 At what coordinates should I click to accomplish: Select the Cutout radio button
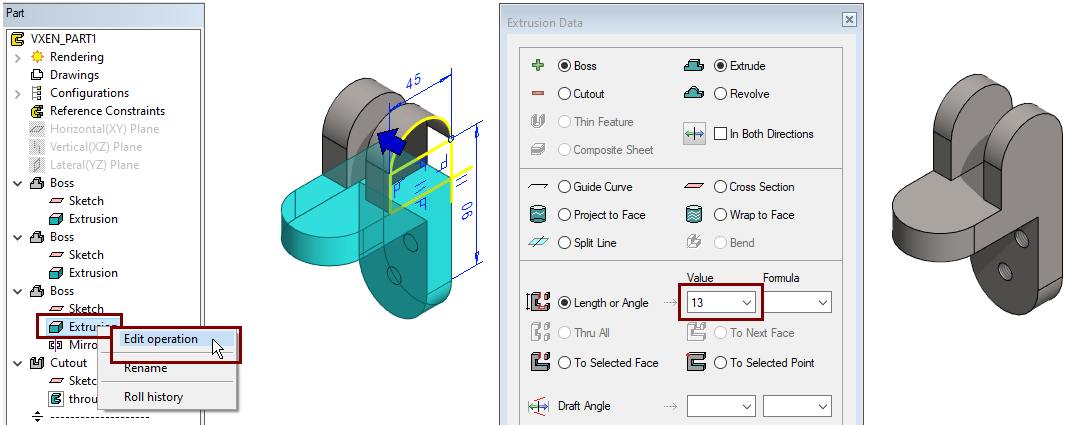pyautogui.click(x=565, y=94)
